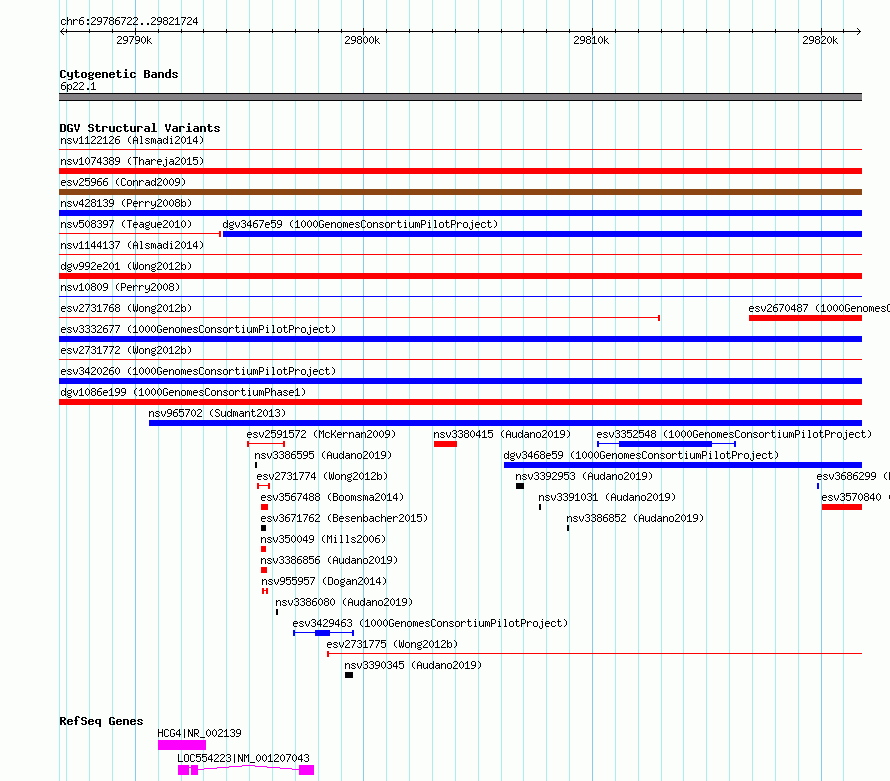Select esv2731775 (Wong2012b) label
Screen dimensions: 890x781
tap(392, 644)
